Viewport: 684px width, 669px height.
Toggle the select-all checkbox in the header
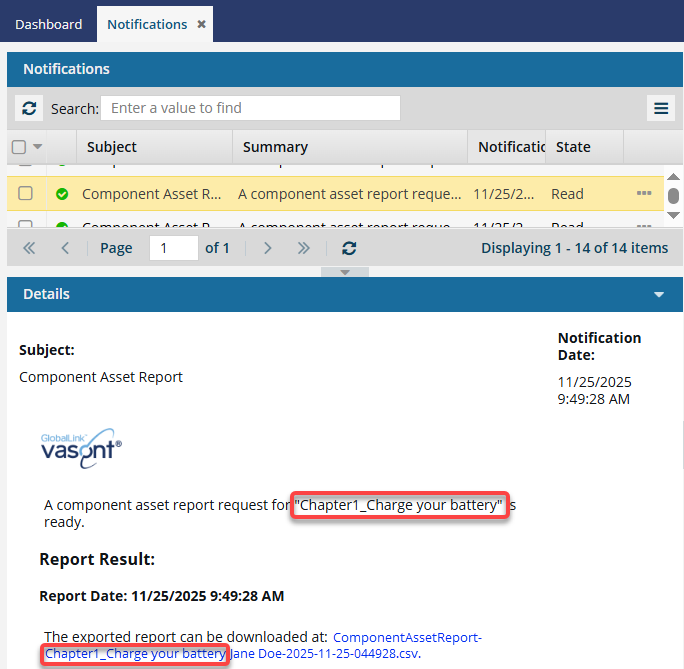pos(19,147)
